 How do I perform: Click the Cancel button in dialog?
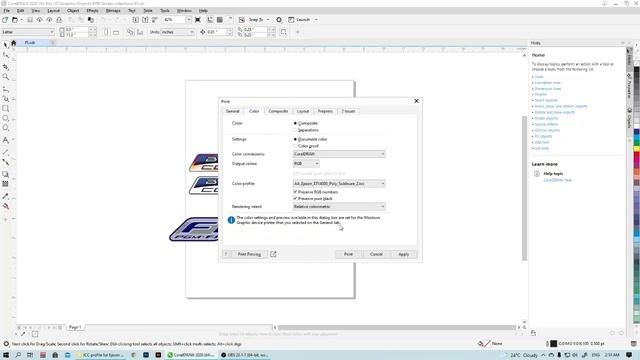[376, 254]
